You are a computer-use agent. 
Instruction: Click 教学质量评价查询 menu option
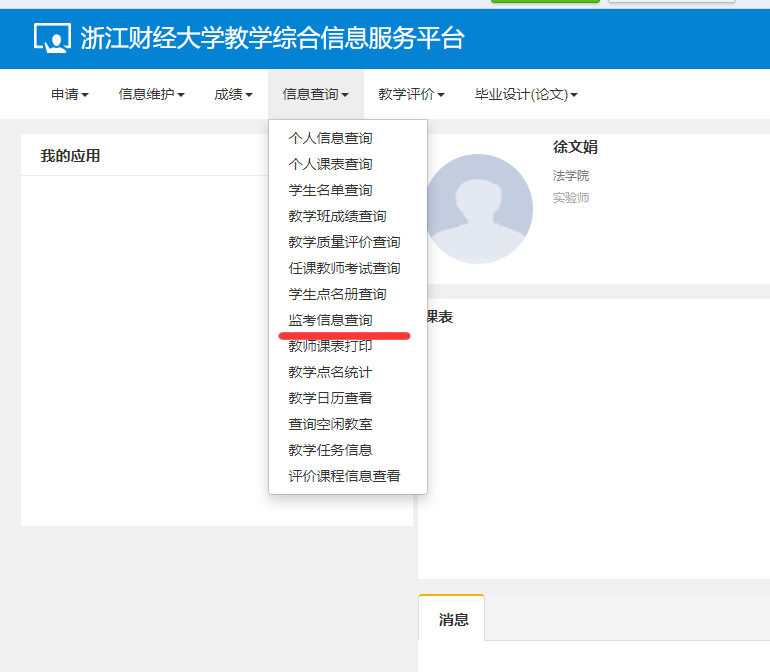point(344,242)
